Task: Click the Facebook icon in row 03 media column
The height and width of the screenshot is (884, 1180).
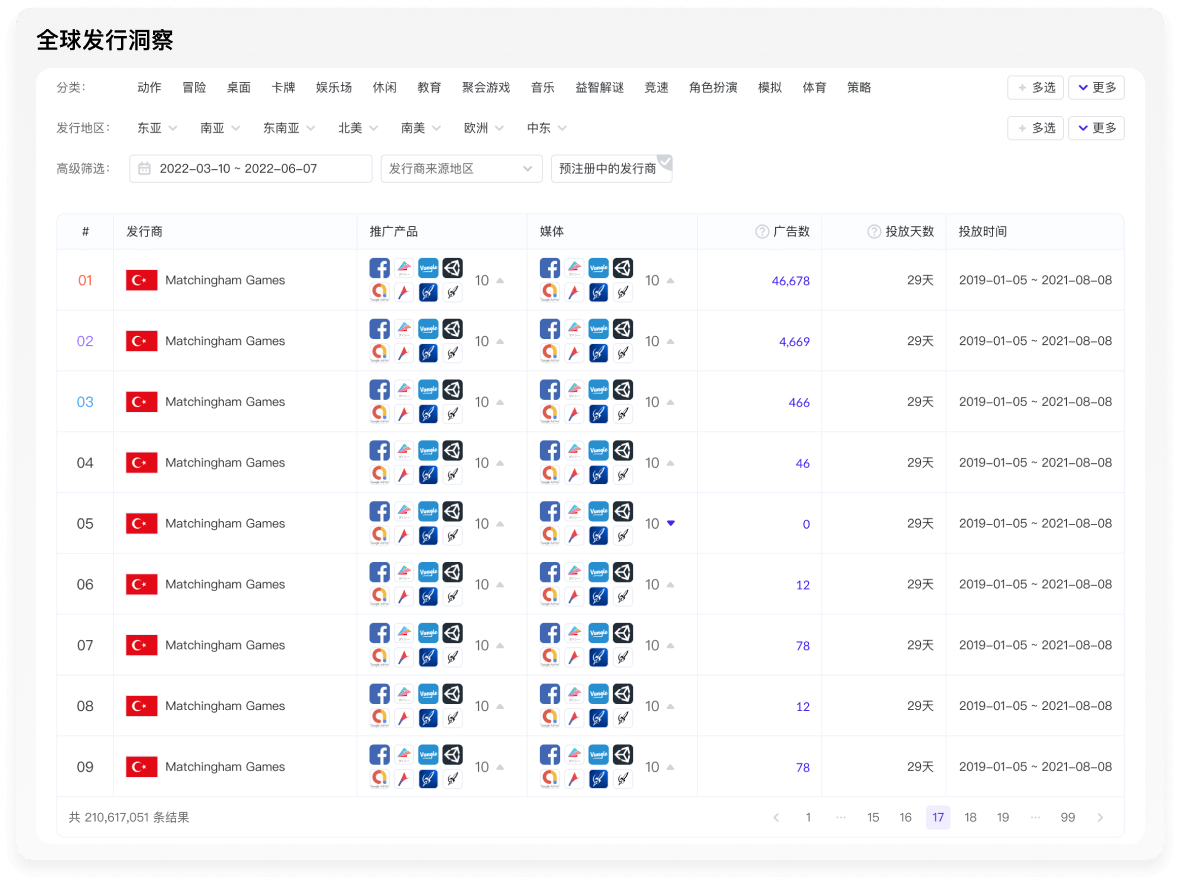Action: (x=550, y=389)
